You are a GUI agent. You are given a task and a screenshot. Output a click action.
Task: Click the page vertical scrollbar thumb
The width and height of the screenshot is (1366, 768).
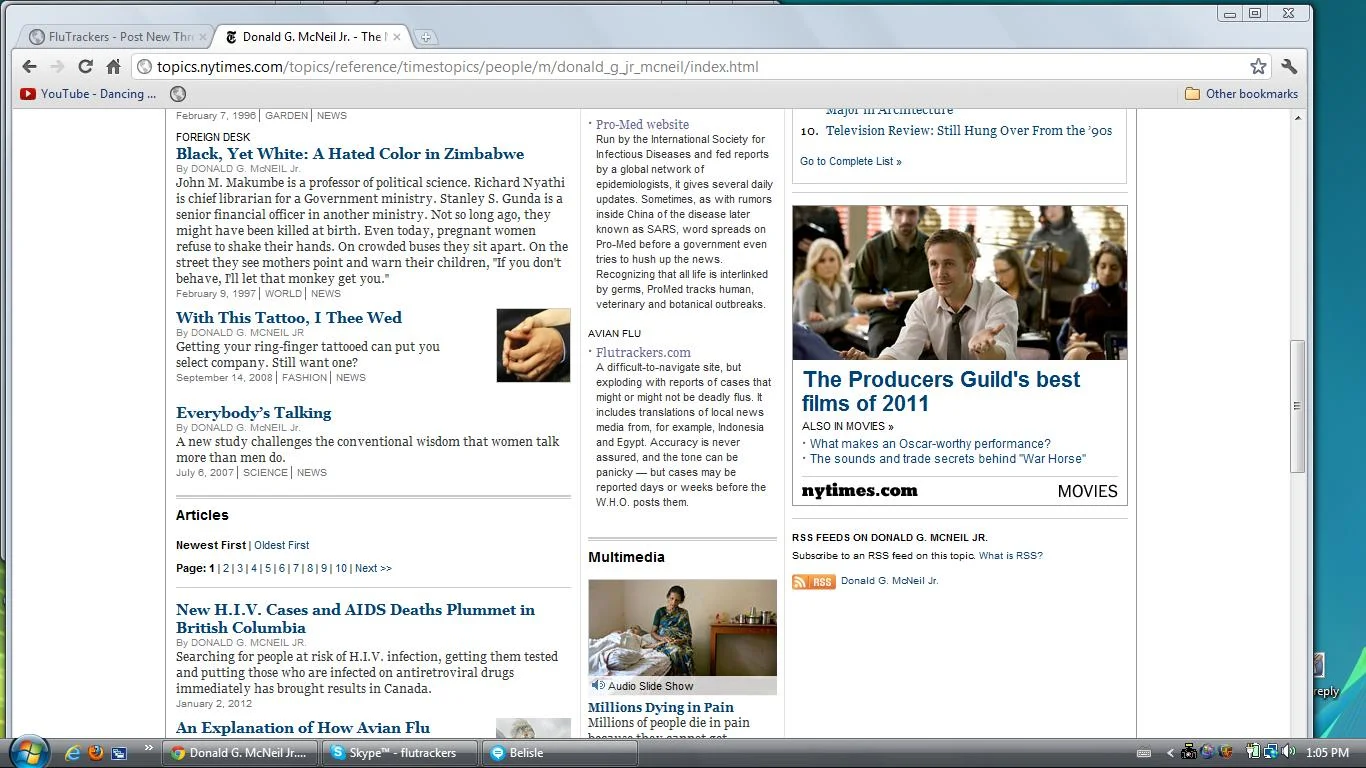(x=1298, y=406)
